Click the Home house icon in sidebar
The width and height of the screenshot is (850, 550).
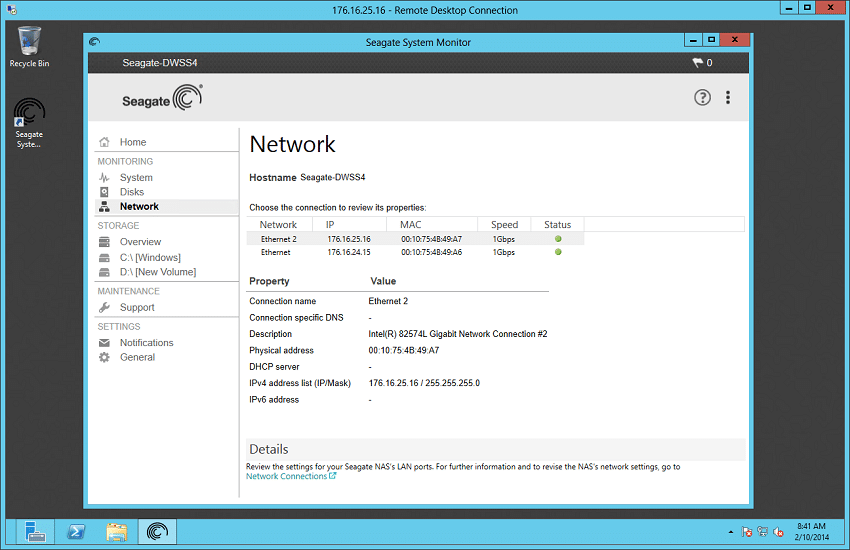click(x=105, y=142)
